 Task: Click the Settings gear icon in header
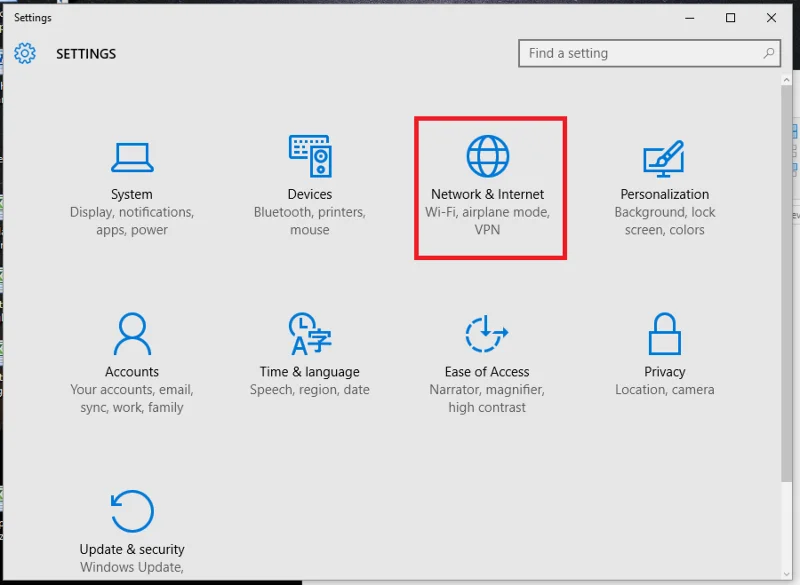click(25, 53)
